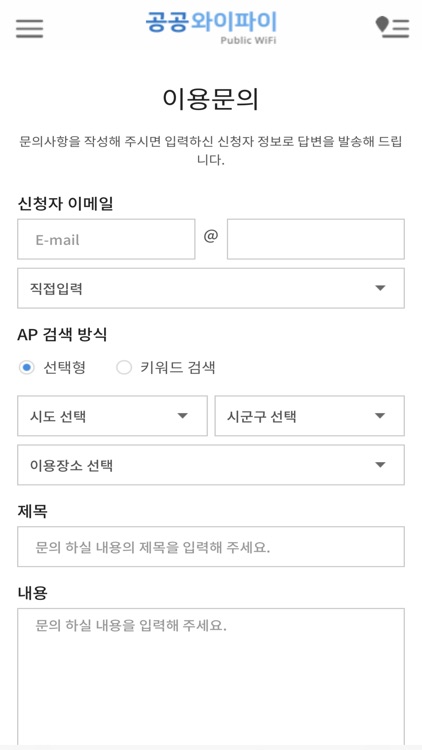Click the 제목 field label
The width and height of the screenshot is (422, 750).
tap(33, 511)
